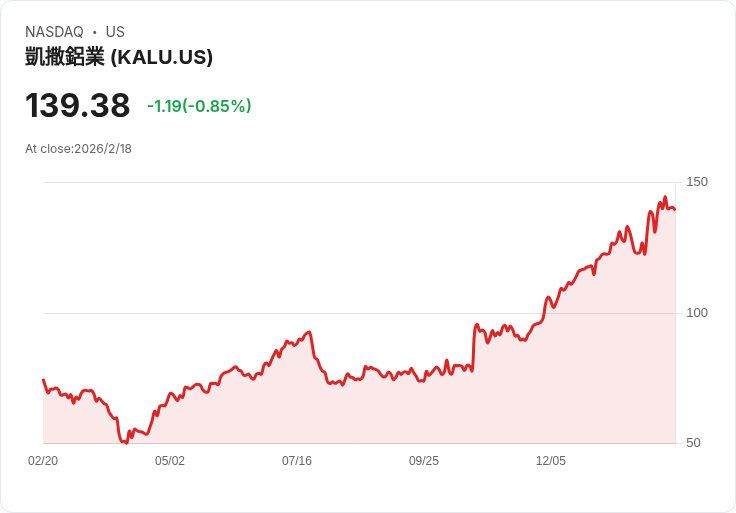
Task: Click the 139.38 current price
Action: pyautogui.click(x=77, y=105)
